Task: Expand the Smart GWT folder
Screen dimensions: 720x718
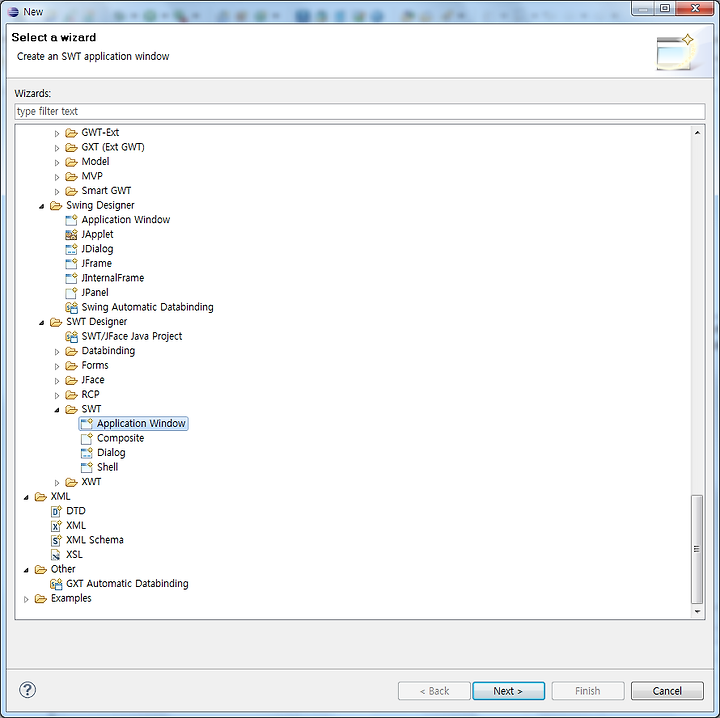Action: pos(57,192)
